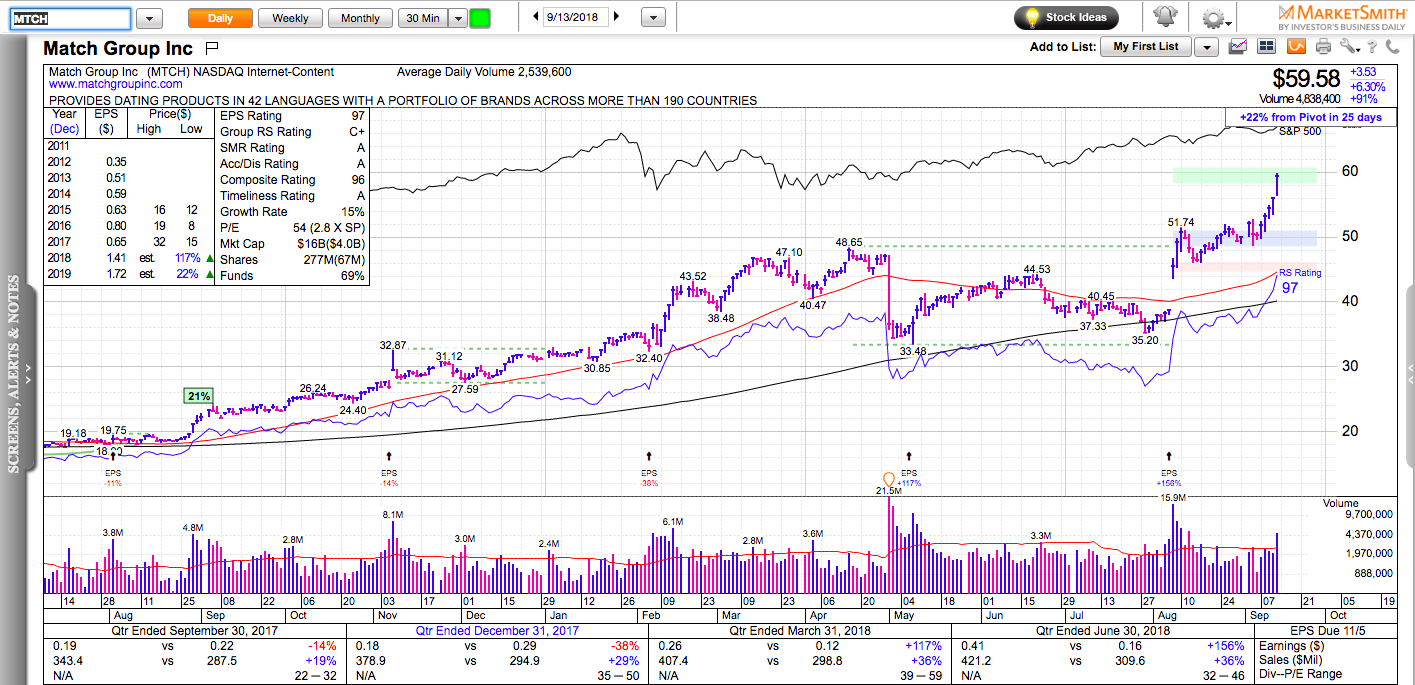Image resolution: width=1415 pixels, height=685 pixels.
Task: Go to the previous date with the left arrow
Action: [535, 17]
